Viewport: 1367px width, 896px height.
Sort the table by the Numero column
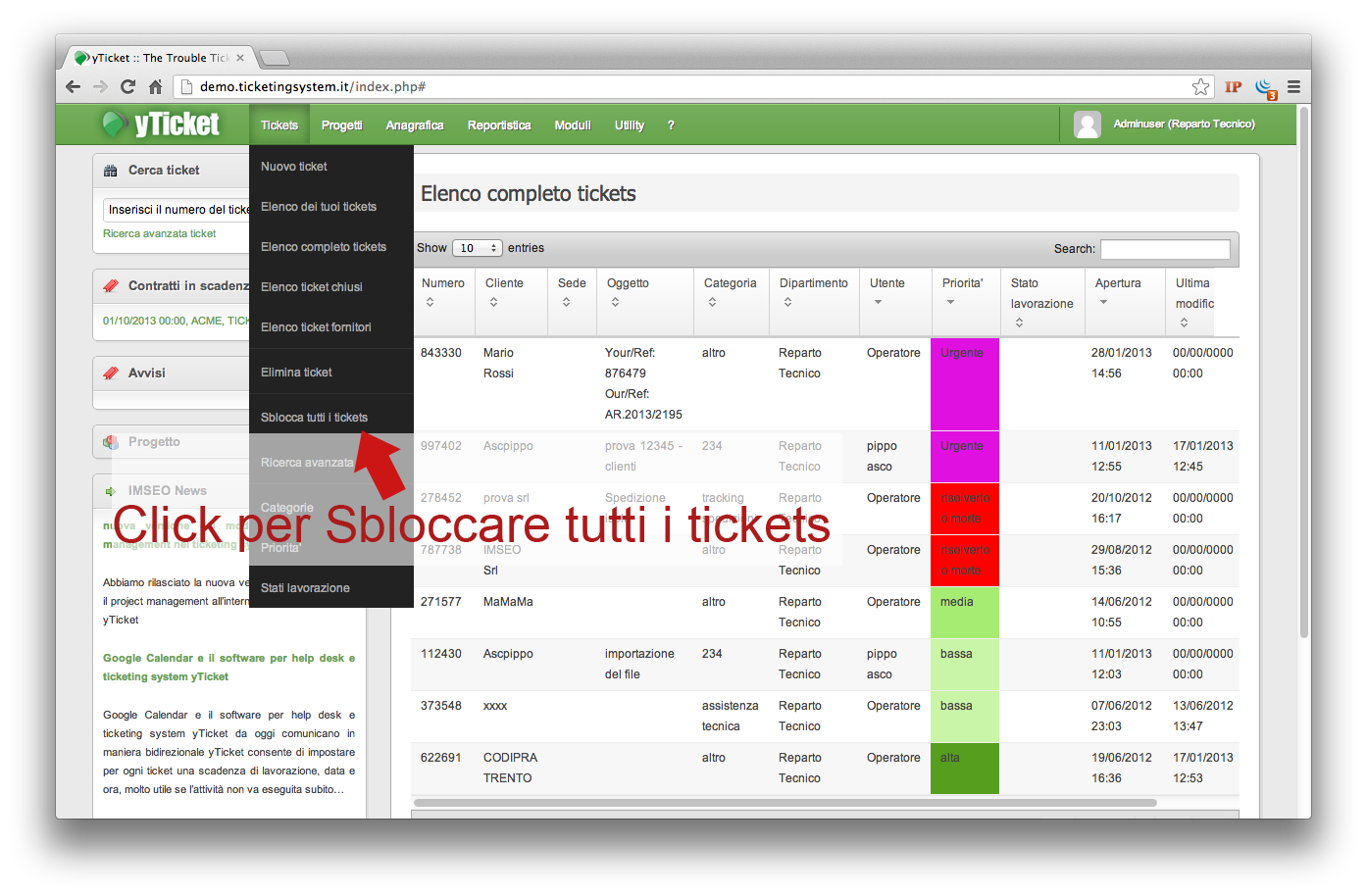442,292
